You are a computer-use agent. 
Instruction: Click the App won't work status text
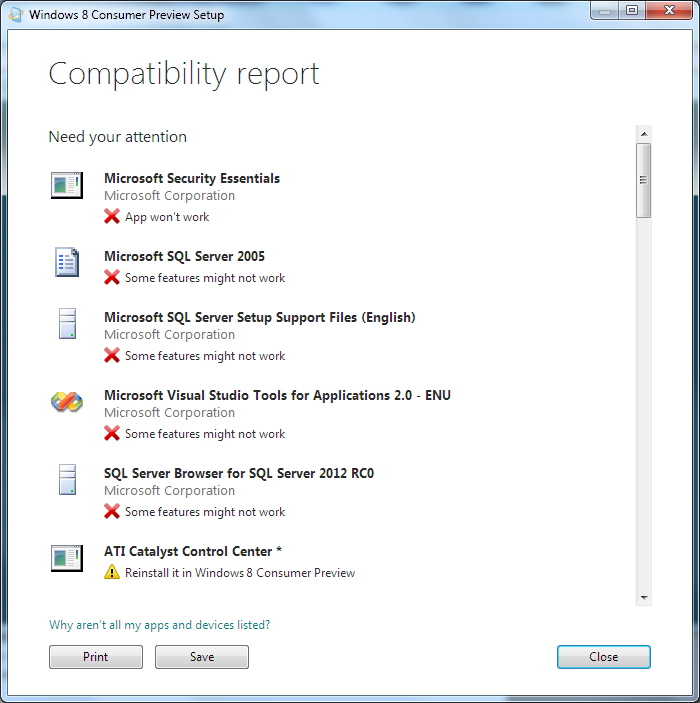pos(167,217)
